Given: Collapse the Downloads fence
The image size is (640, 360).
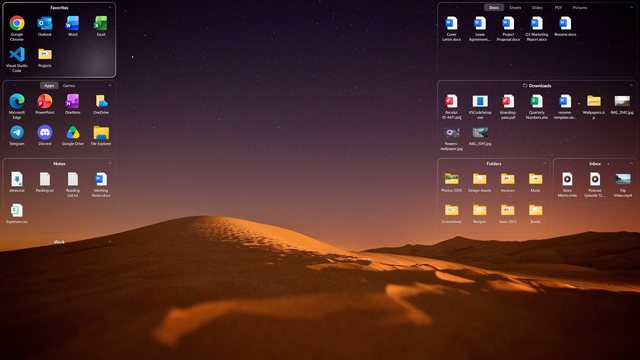Looking at the screenshot, I should click(631, 85).
